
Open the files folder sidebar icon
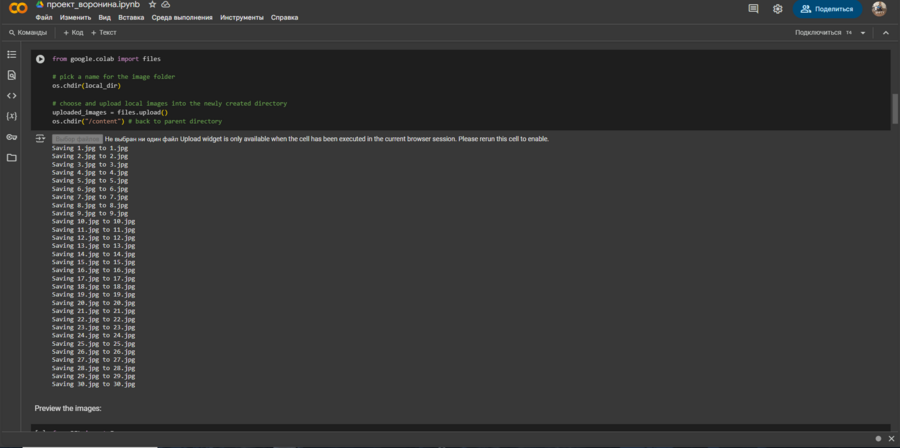coord(11,157)
